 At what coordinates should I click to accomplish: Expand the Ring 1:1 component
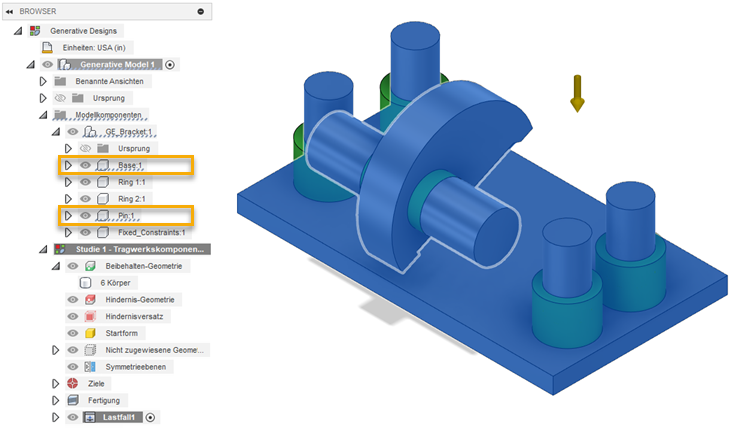68,182
